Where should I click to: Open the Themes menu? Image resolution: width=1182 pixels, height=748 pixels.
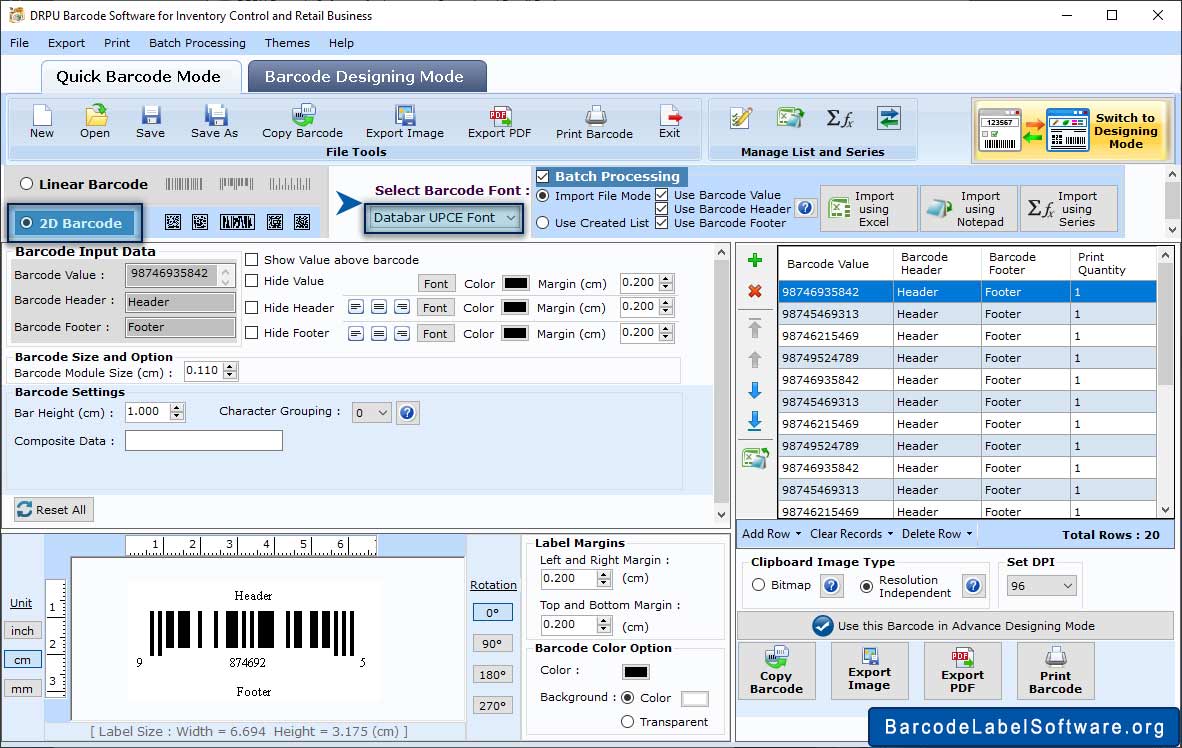tap(287, 43)
